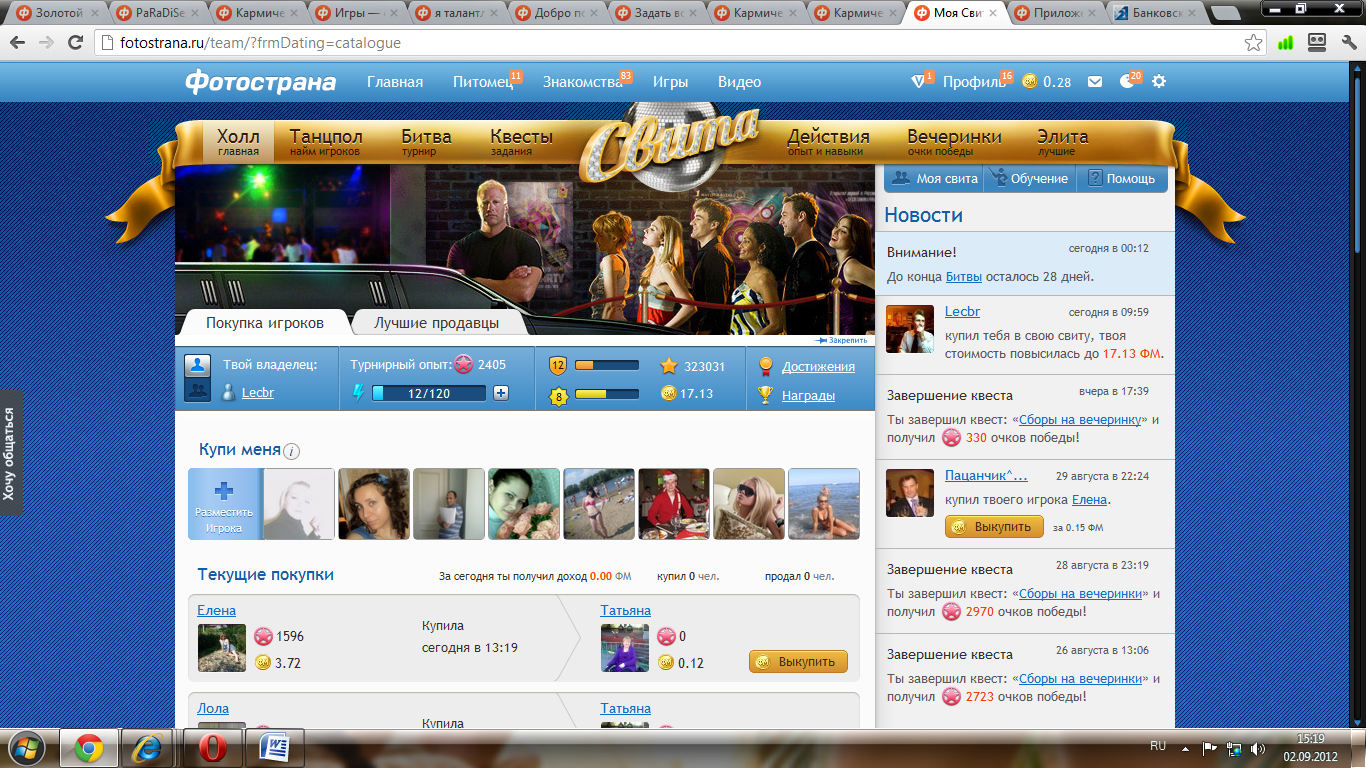Click the robot face extension icon

(1317, 43)
